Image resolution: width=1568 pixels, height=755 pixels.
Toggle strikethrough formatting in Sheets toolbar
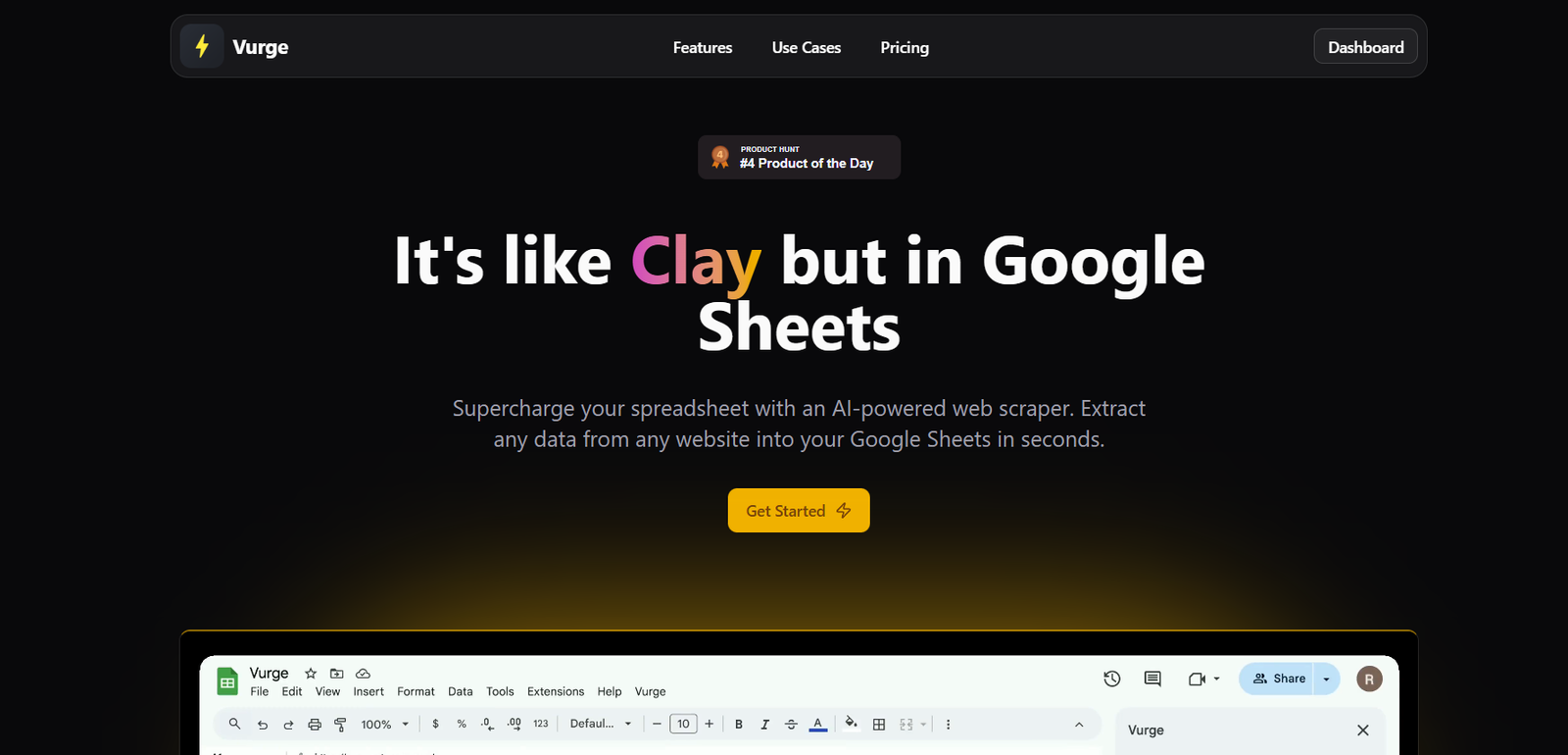[791, 725]
